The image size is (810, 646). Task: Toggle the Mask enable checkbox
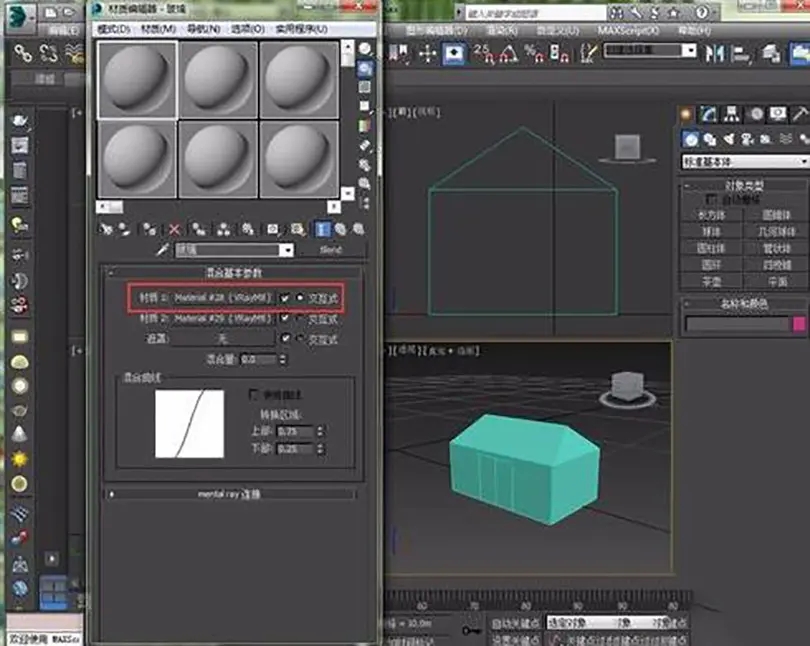click(x=285, y=338)
